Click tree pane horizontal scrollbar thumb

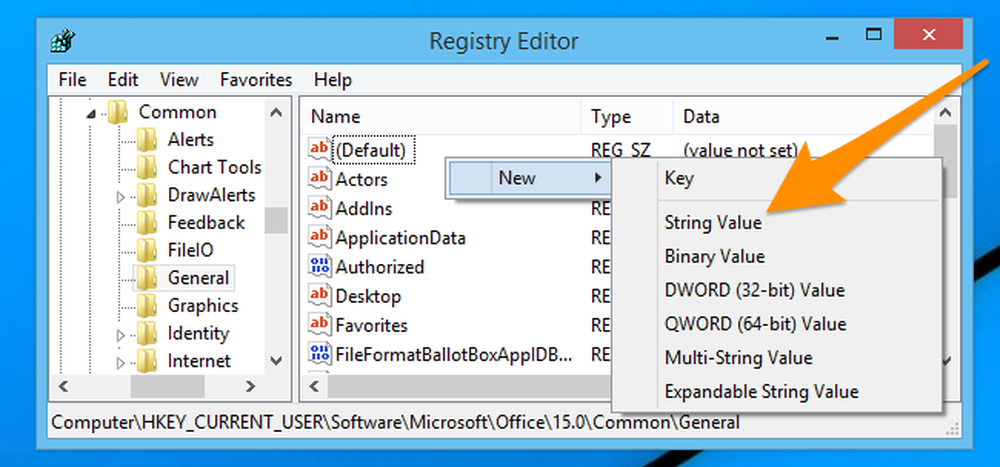coord(167,386)
